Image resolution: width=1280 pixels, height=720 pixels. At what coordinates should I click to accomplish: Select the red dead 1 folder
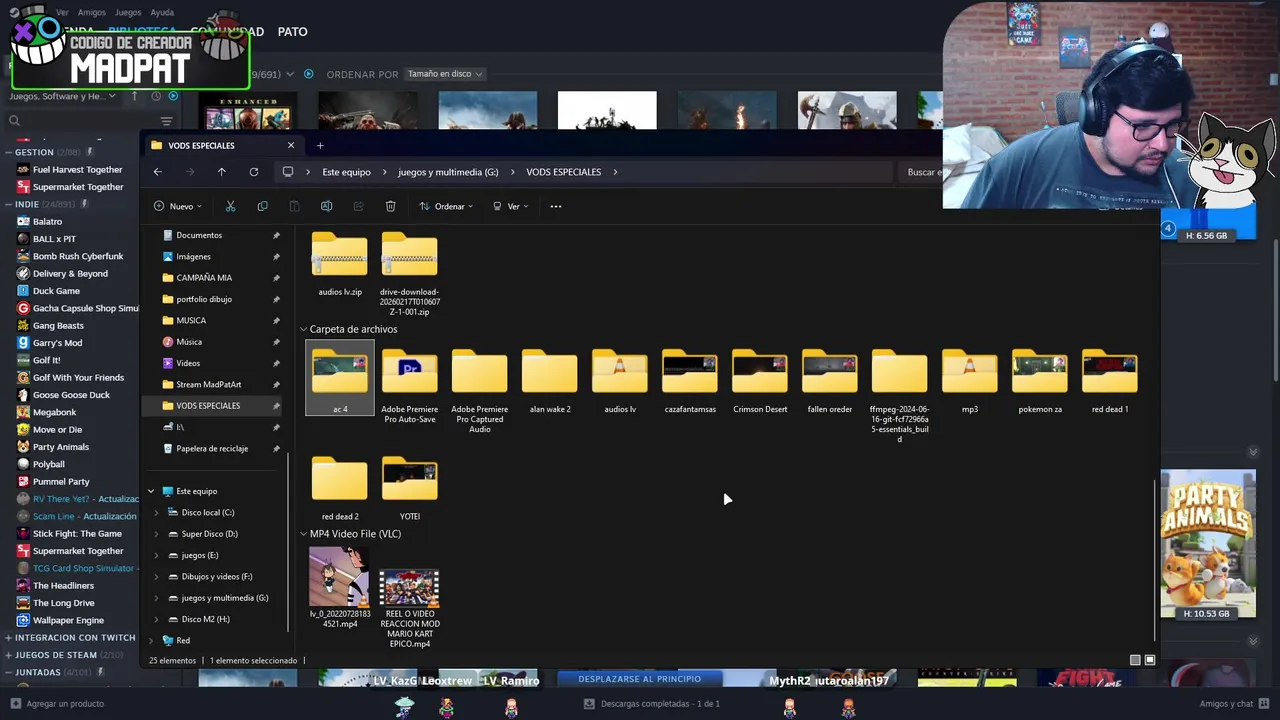(x=1110, y=380)
